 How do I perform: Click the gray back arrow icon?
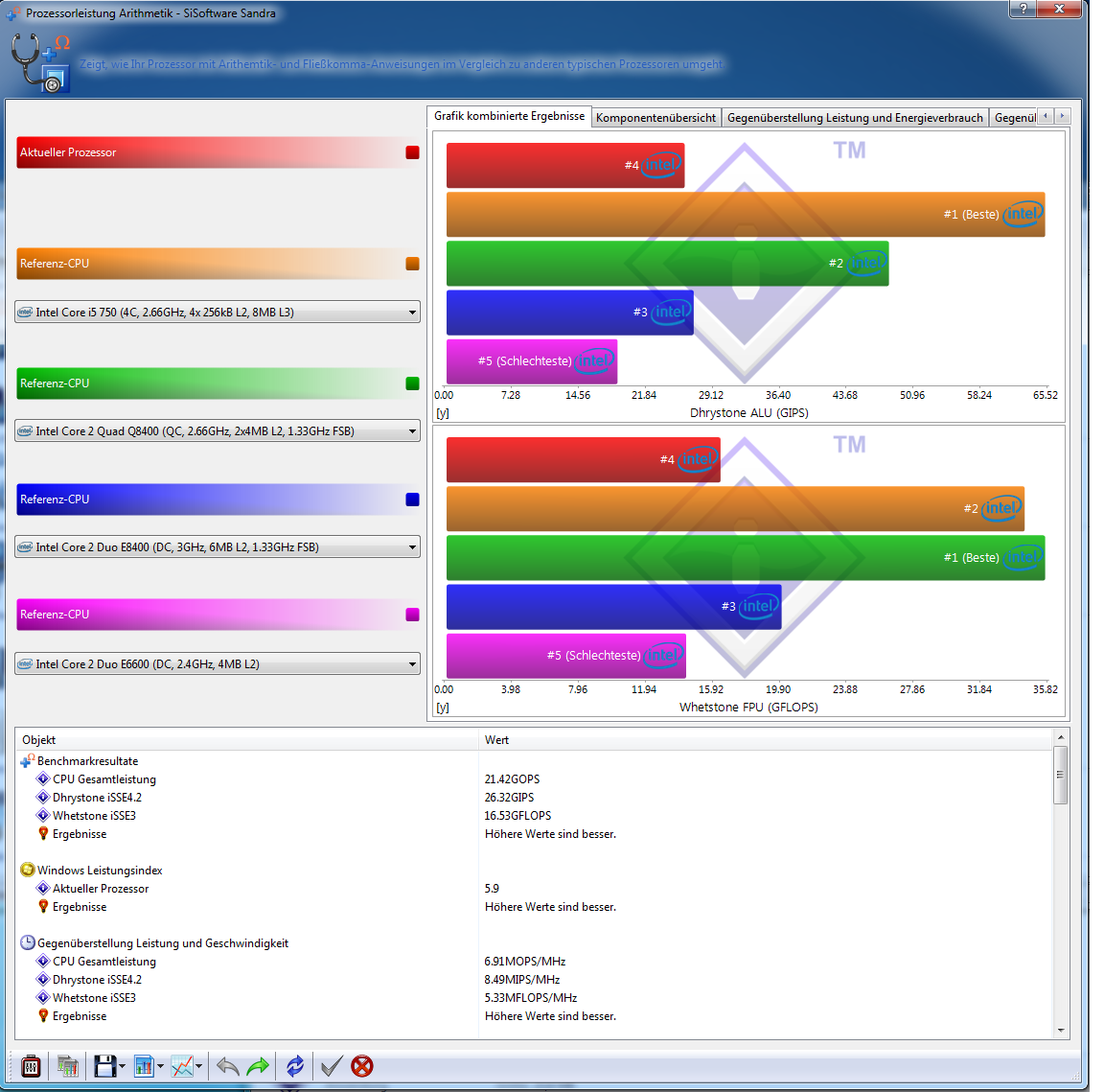(227, 1066)
